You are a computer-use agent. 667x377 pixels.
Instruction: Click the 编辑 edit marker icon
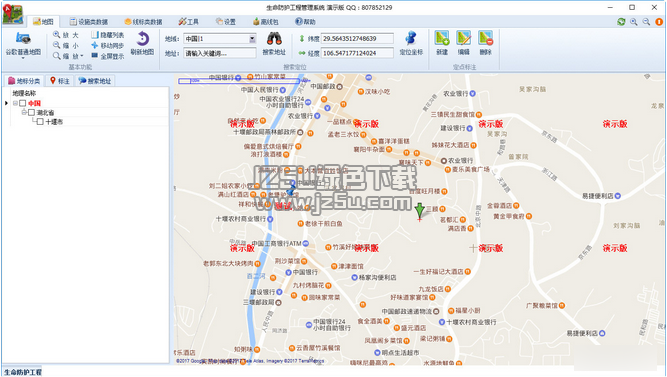tap(464, 38)
